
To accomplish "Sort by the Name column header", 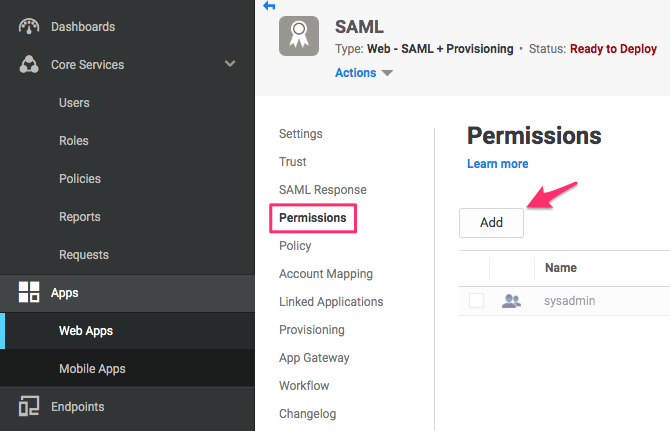I will 560,268.
